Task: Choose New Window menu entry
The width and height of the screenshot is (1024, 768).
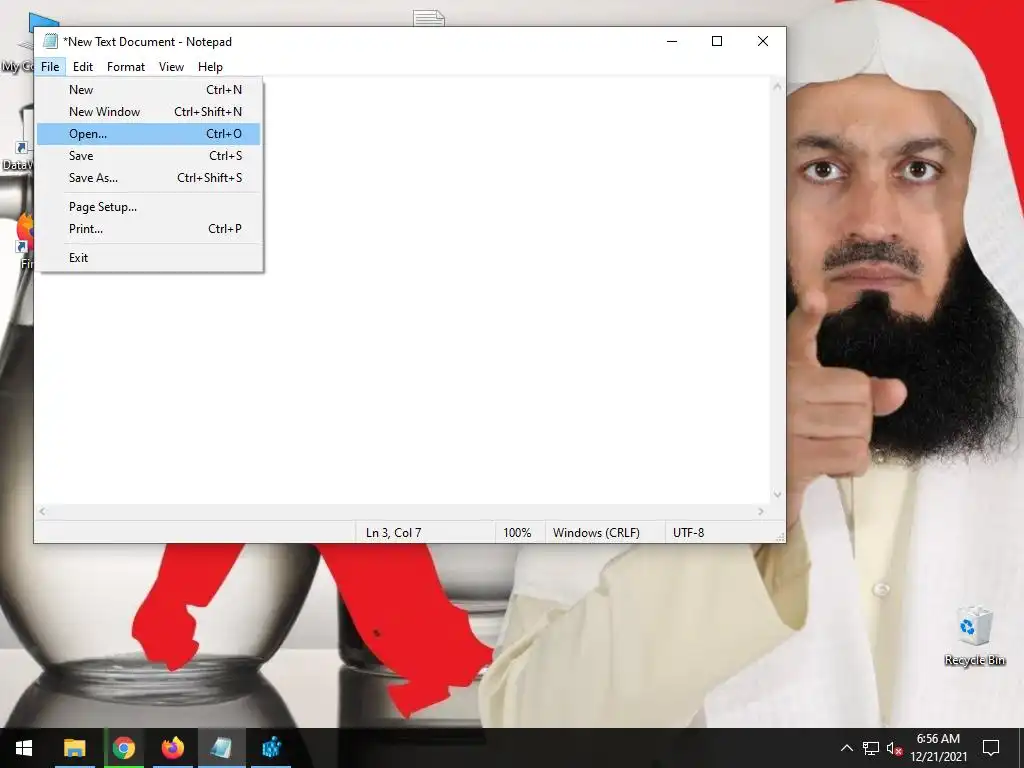Action: pyautogui.click(x=149, y=112)
